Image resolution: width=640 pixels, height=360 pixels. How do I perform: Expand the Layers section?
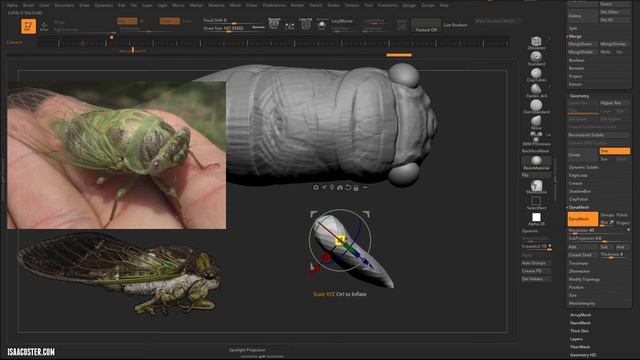576,339
